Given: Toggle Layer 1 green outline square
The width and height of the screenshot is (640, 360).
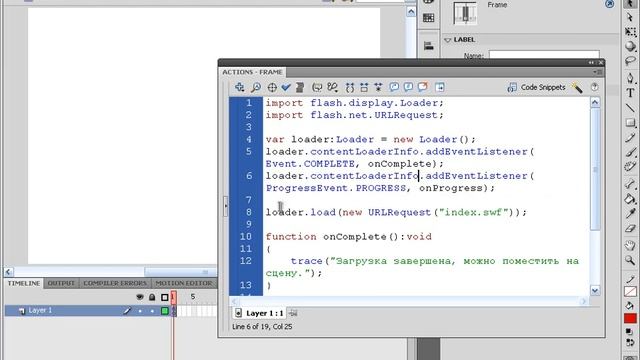Looking at the screenshot, I should [x=164, y=311].
